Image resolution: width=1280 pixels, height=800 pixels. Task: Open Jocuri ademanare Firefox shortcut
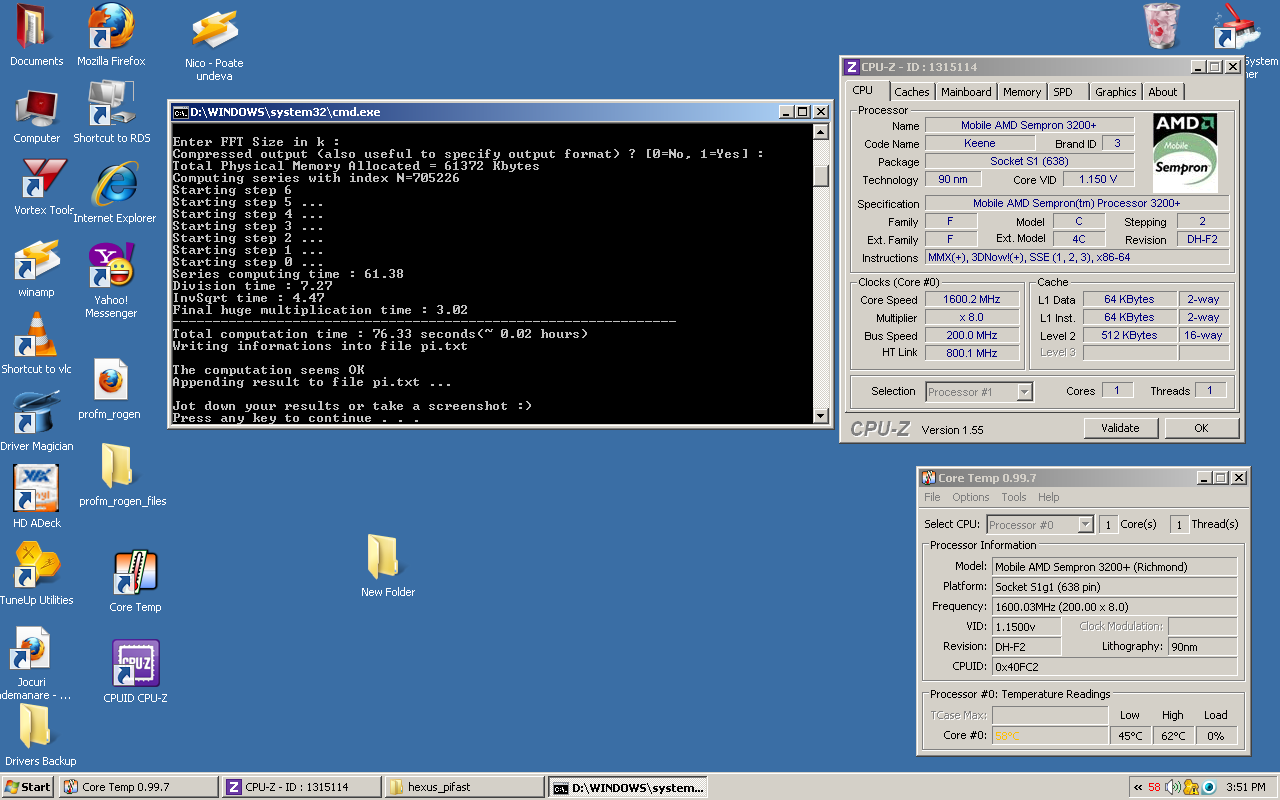(36, 662)
